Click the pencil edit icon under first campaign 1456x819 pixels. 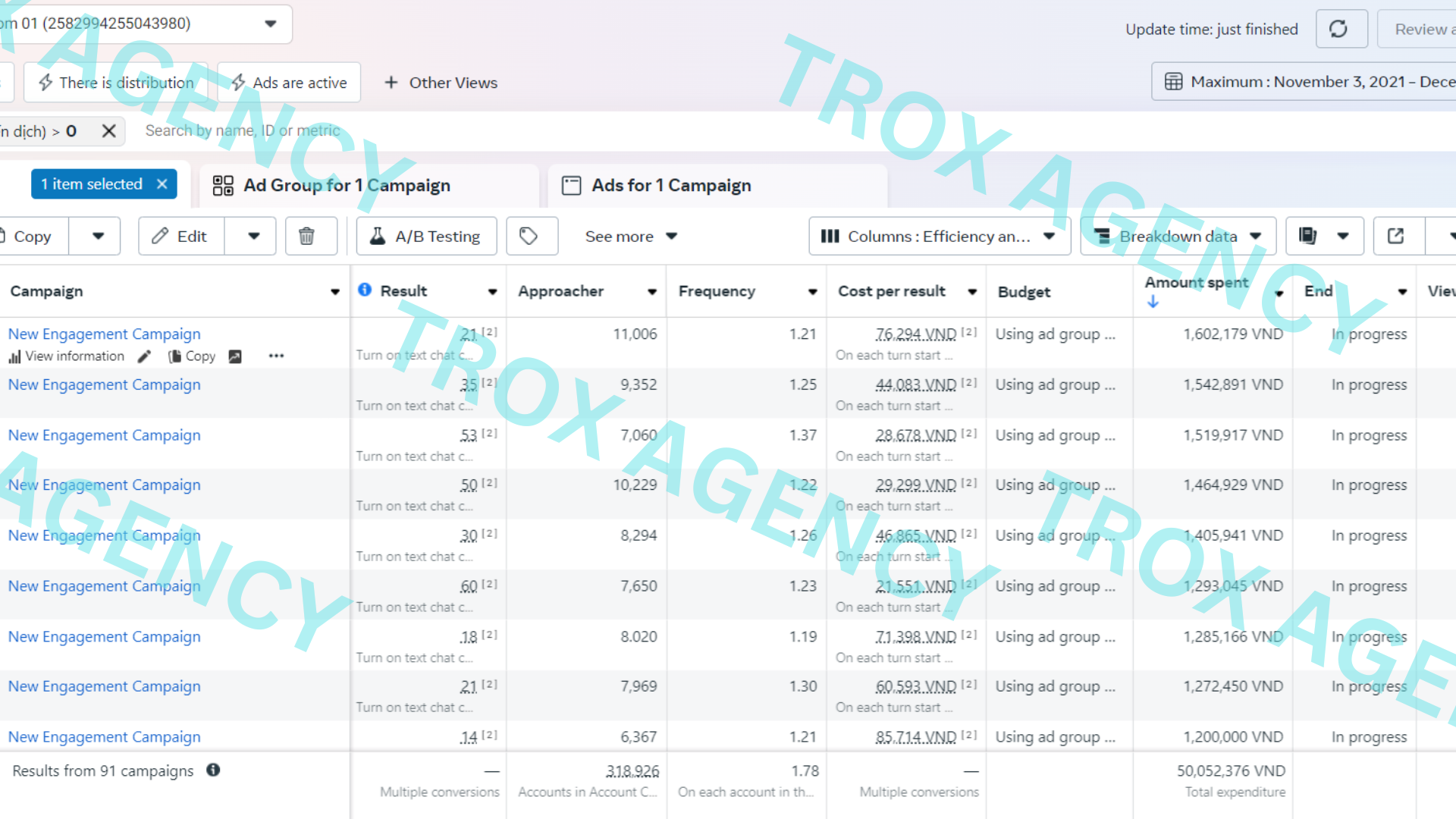[144, 356]
